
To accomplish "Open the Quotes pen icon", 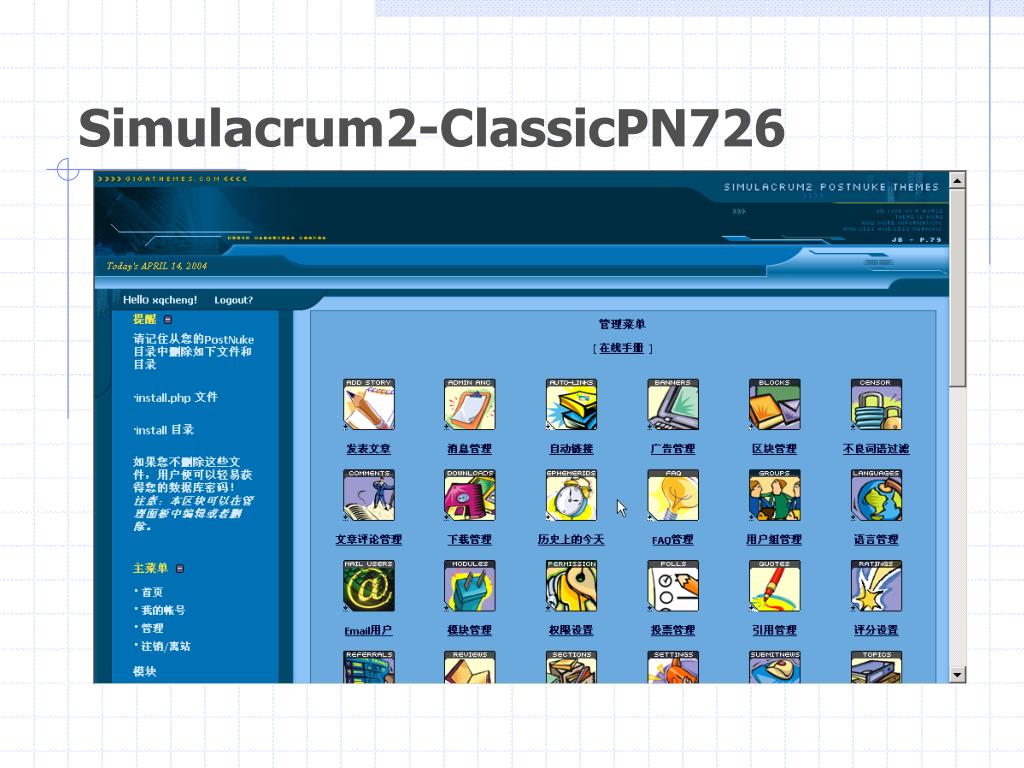I will pyautogui.click(x=775, y=586).
